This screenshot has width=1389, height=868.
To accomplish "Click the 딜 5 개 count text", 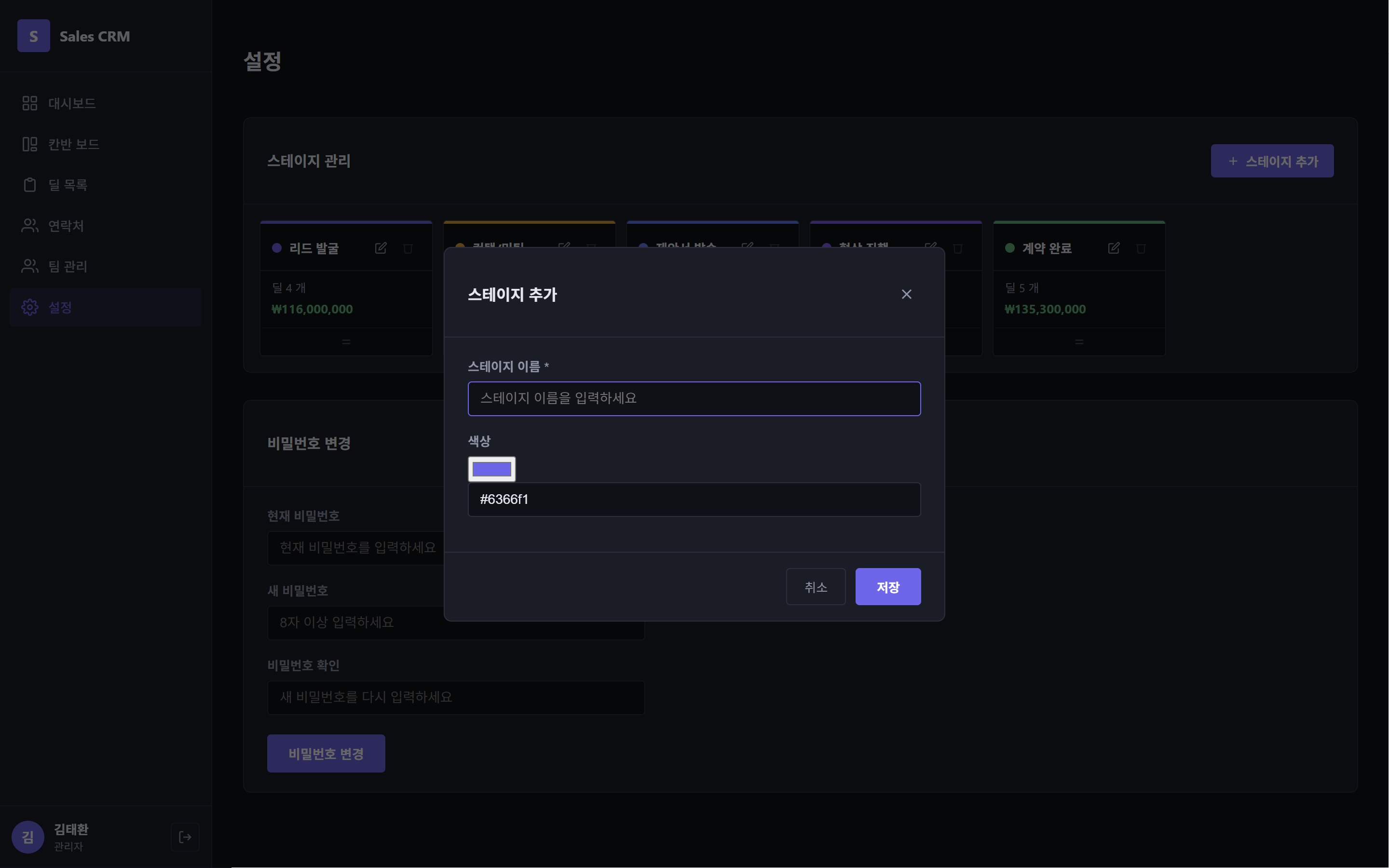I will [x=1021, y=287].
